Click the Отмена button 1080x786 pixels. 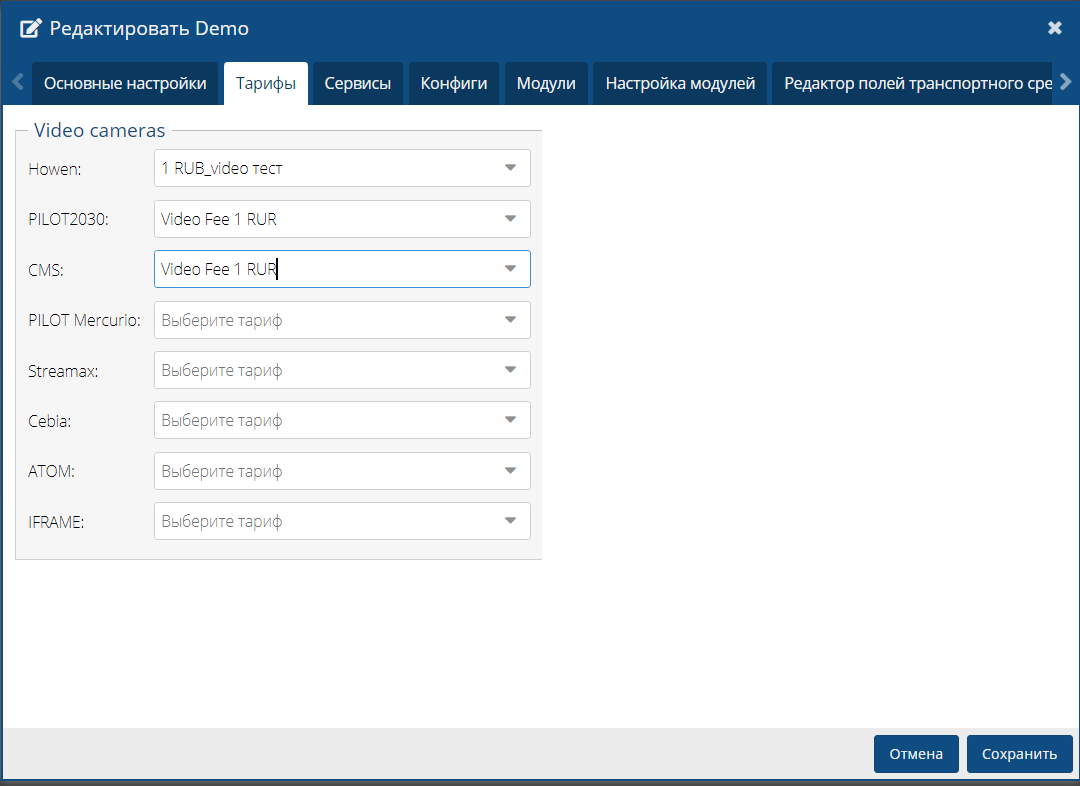coord(916,754)
